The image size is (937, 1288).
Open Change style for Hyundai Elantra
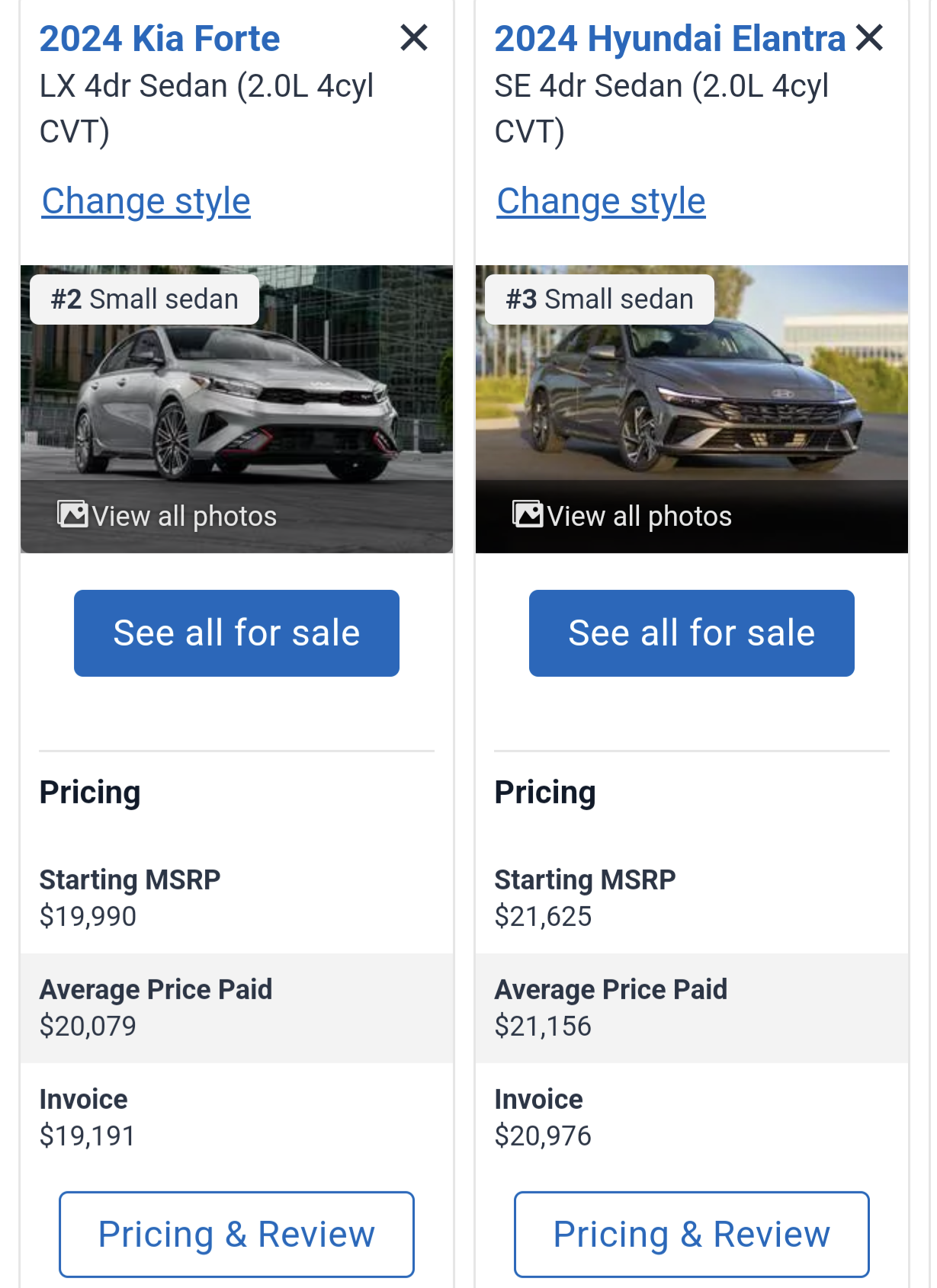click(601, 201)
